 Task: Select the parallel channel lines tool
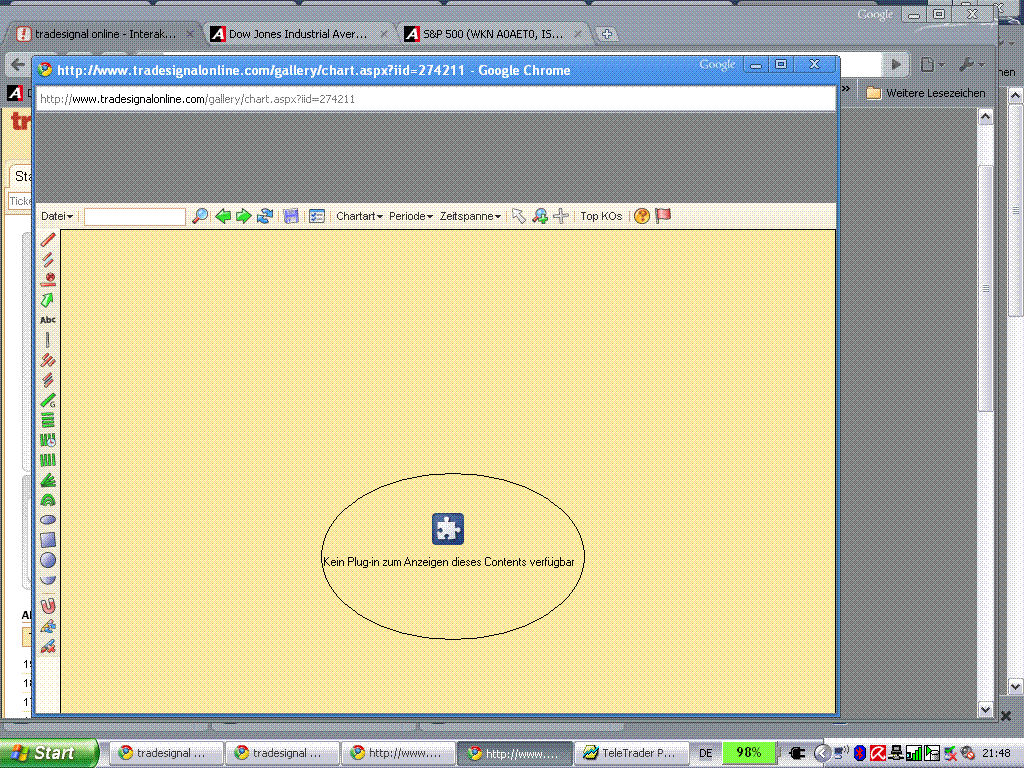48,260
